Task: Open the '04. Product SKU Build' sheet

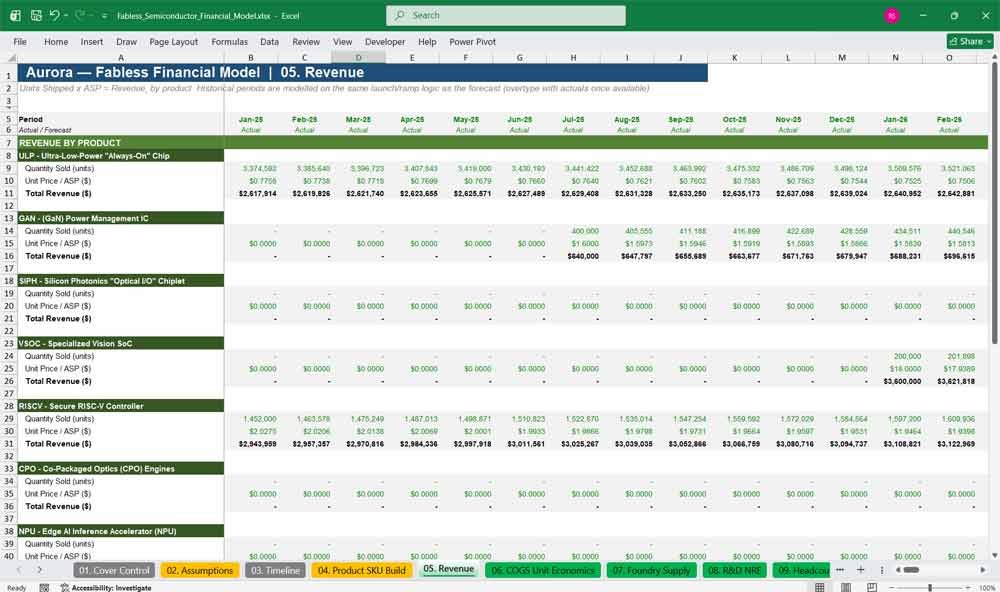Action: coord(362,570)
